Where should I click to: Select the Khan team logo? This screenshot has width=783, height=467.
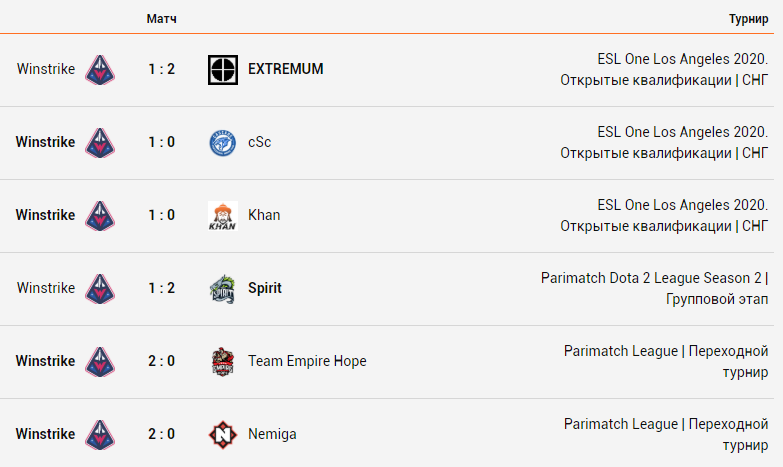coord(223,216)
